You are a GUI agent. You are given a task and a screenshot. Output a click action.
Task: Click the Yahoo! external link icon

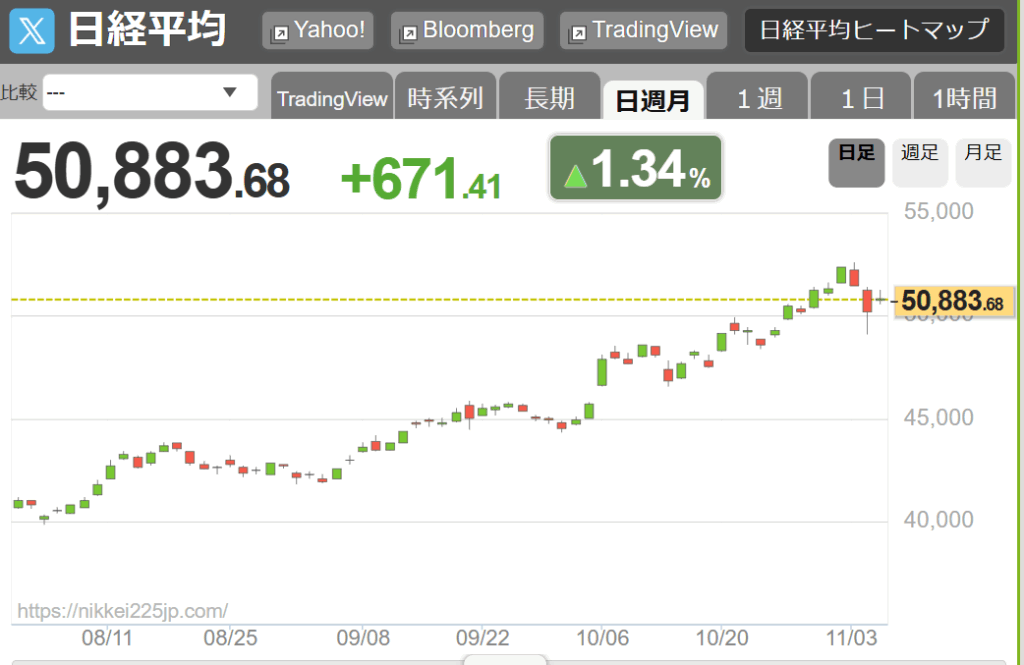click(x=280, y=33)
